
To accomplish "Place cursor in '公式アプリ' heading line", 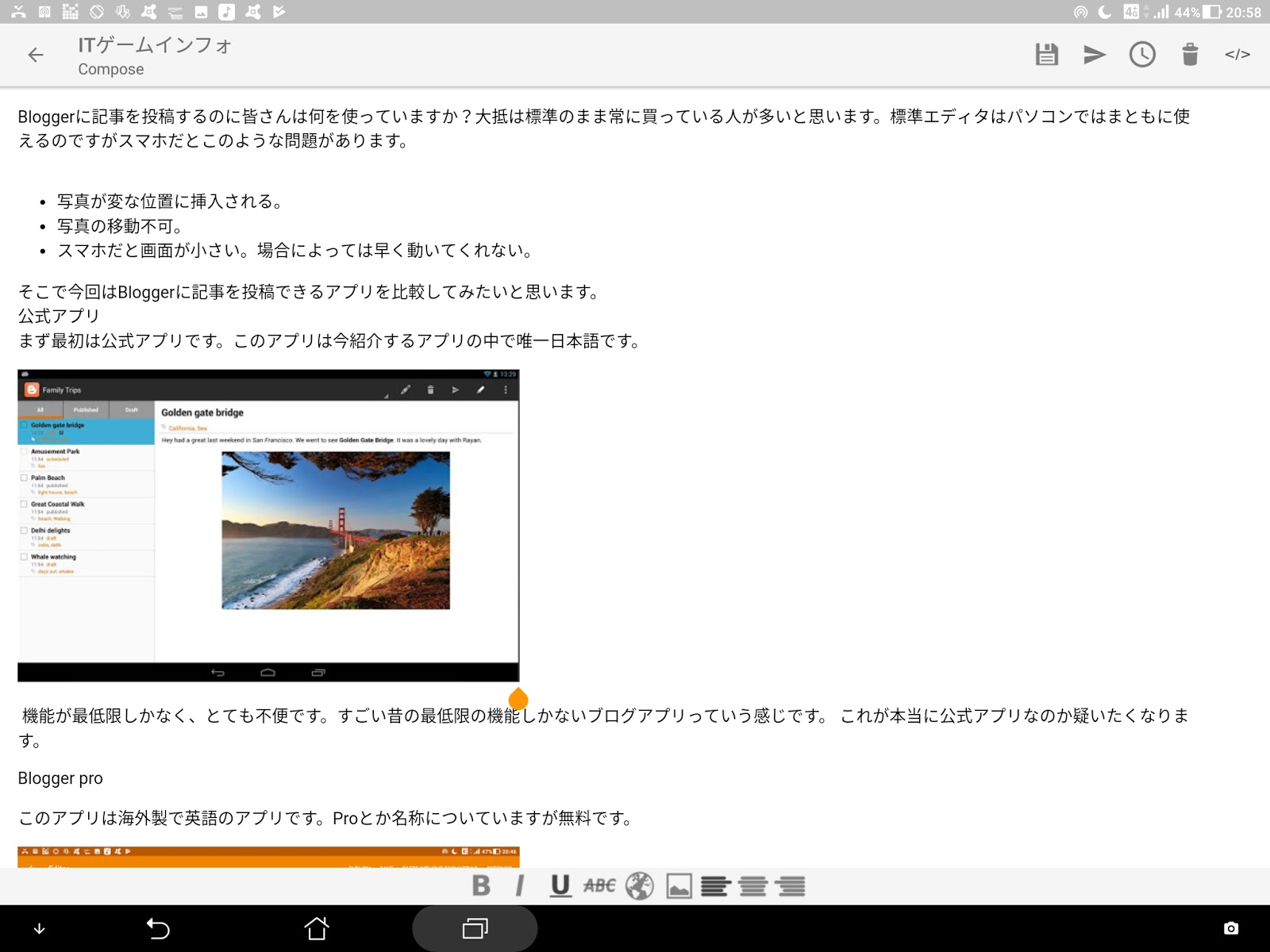I will point(59,316).
